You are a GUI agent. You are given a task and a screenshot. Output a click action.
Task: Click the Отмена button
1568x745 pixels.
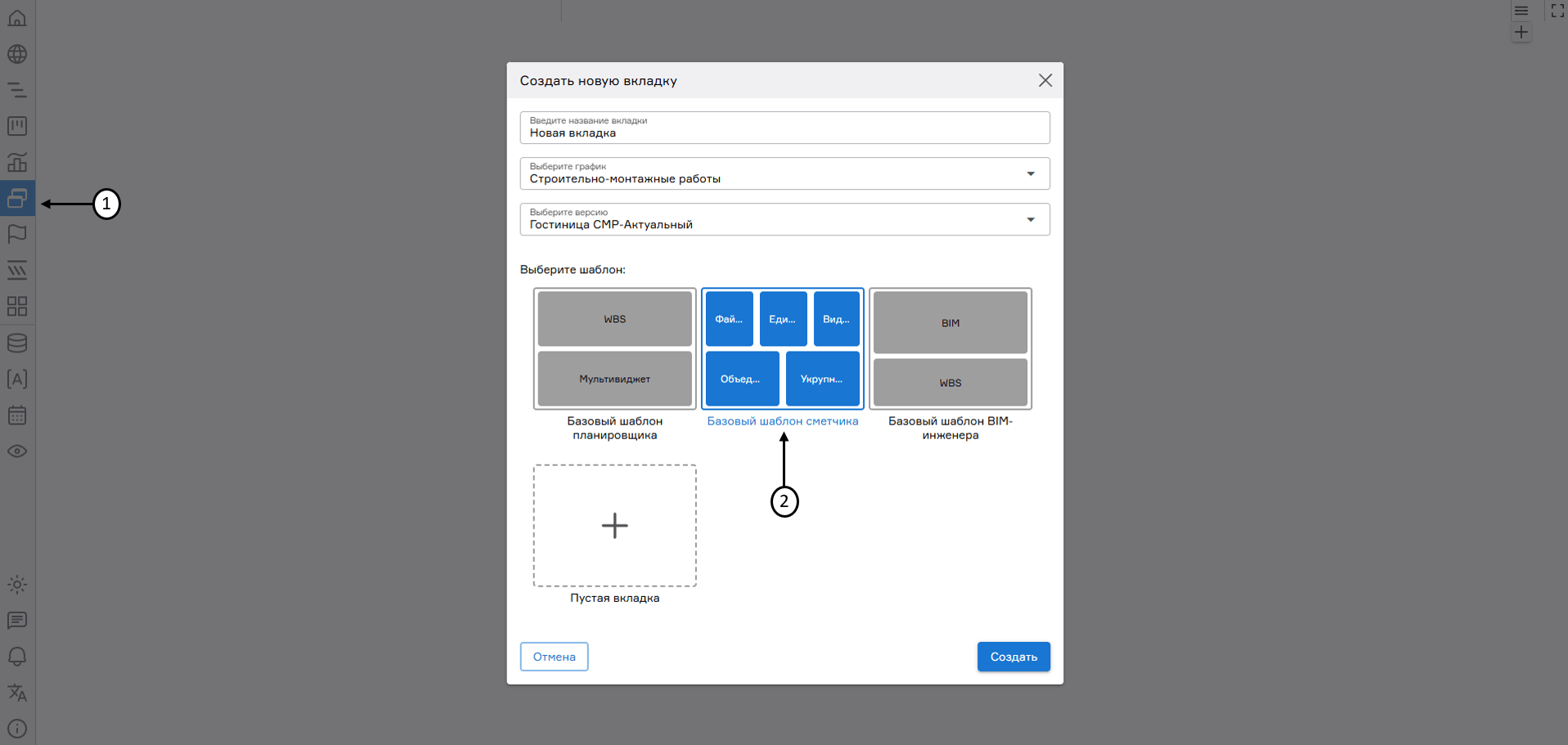554,656
